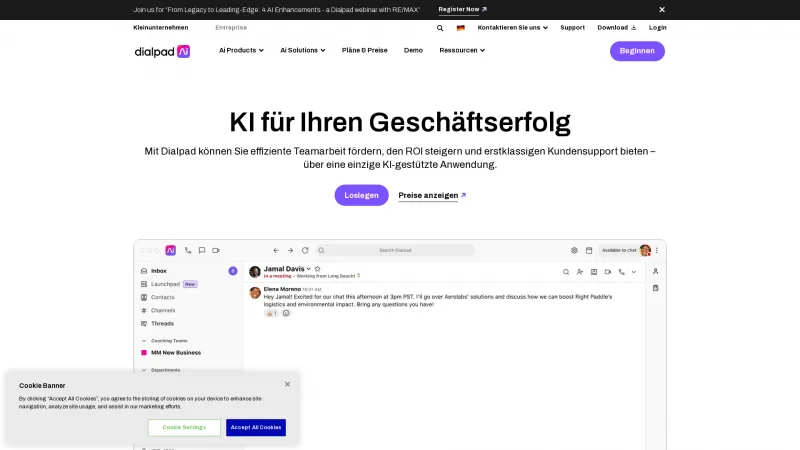The width and height of the screenshot is (800, 450).
Task: Click the refresh icon in app mockup
Action: [x=305, y=251]
